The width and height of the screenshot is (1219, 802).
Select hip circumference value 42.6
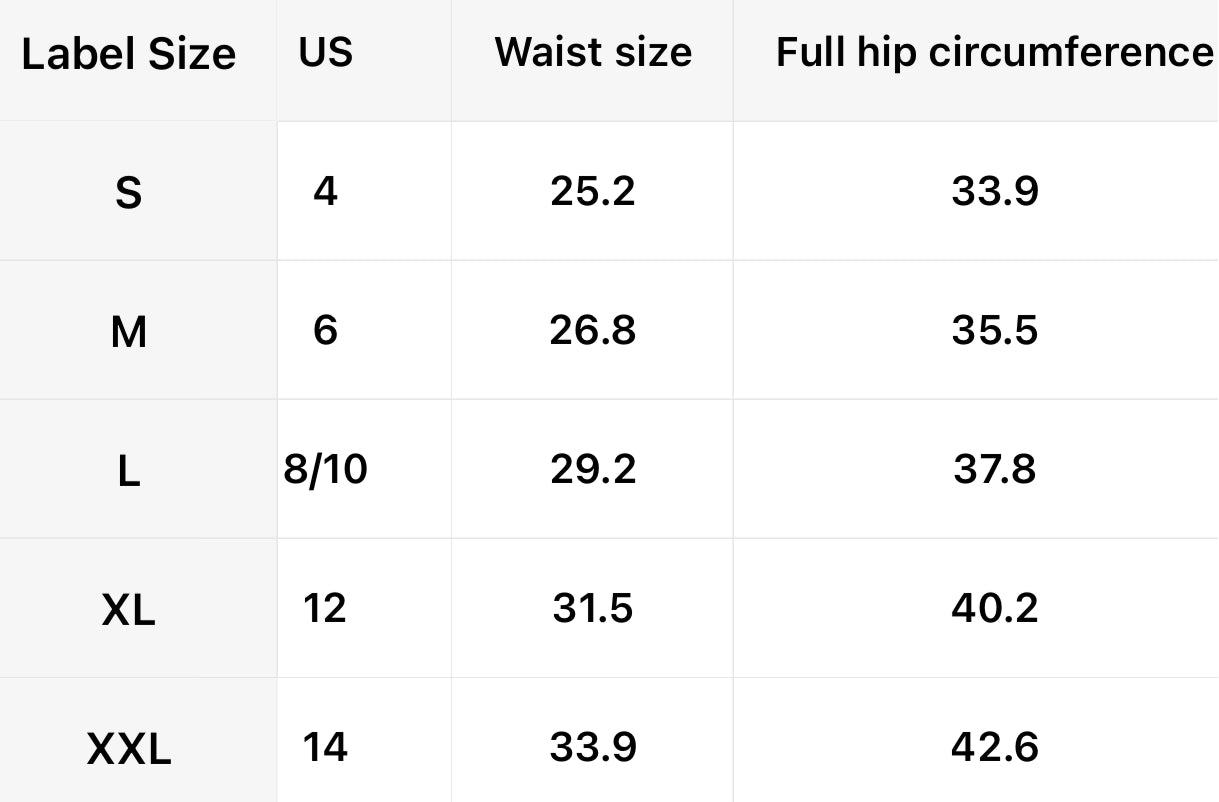click(x=995, y=746)
